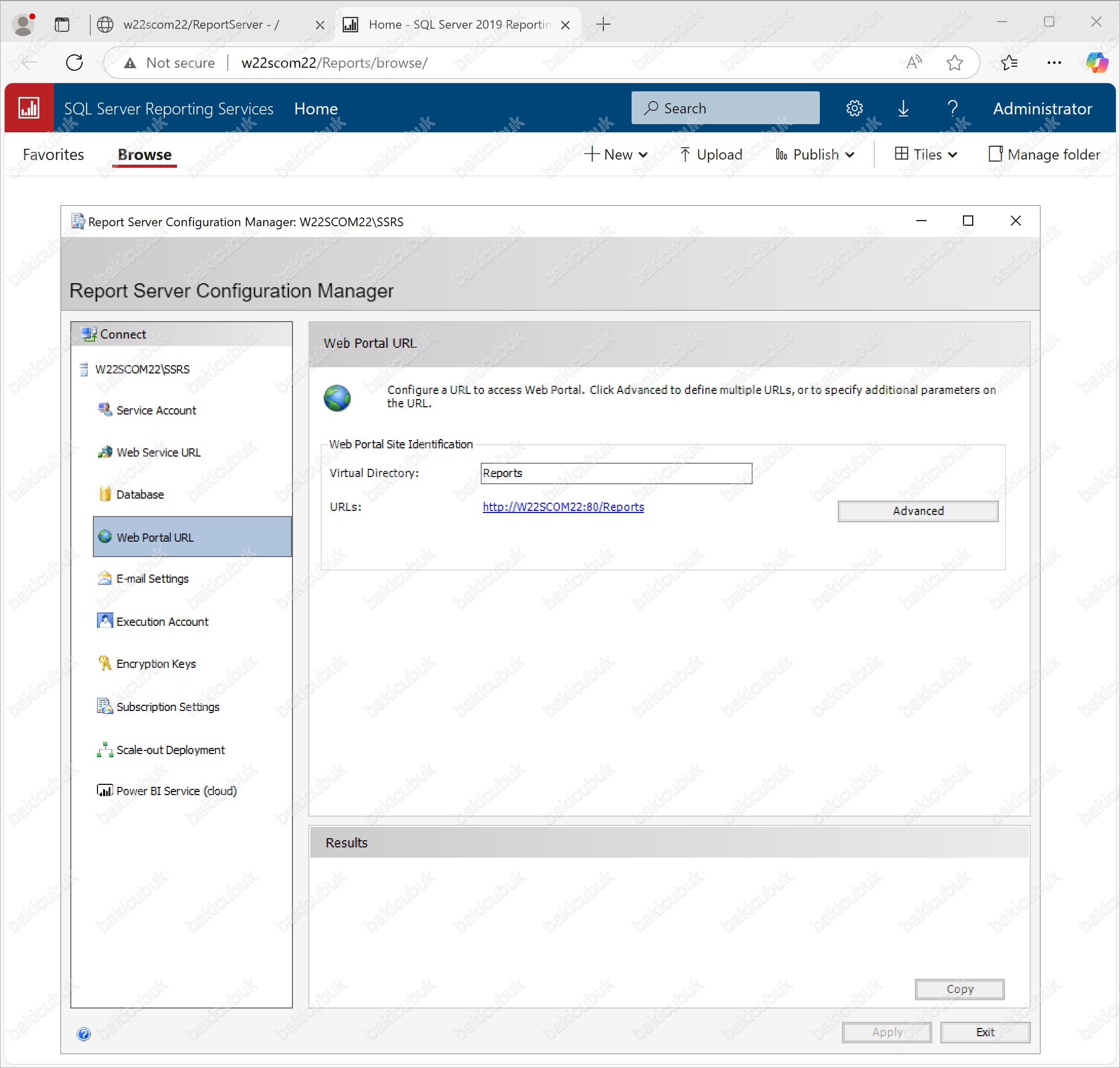Select the Home - SQL Server 2019 Reporting tab
1120x1068 pixels.
pos(460,25)
